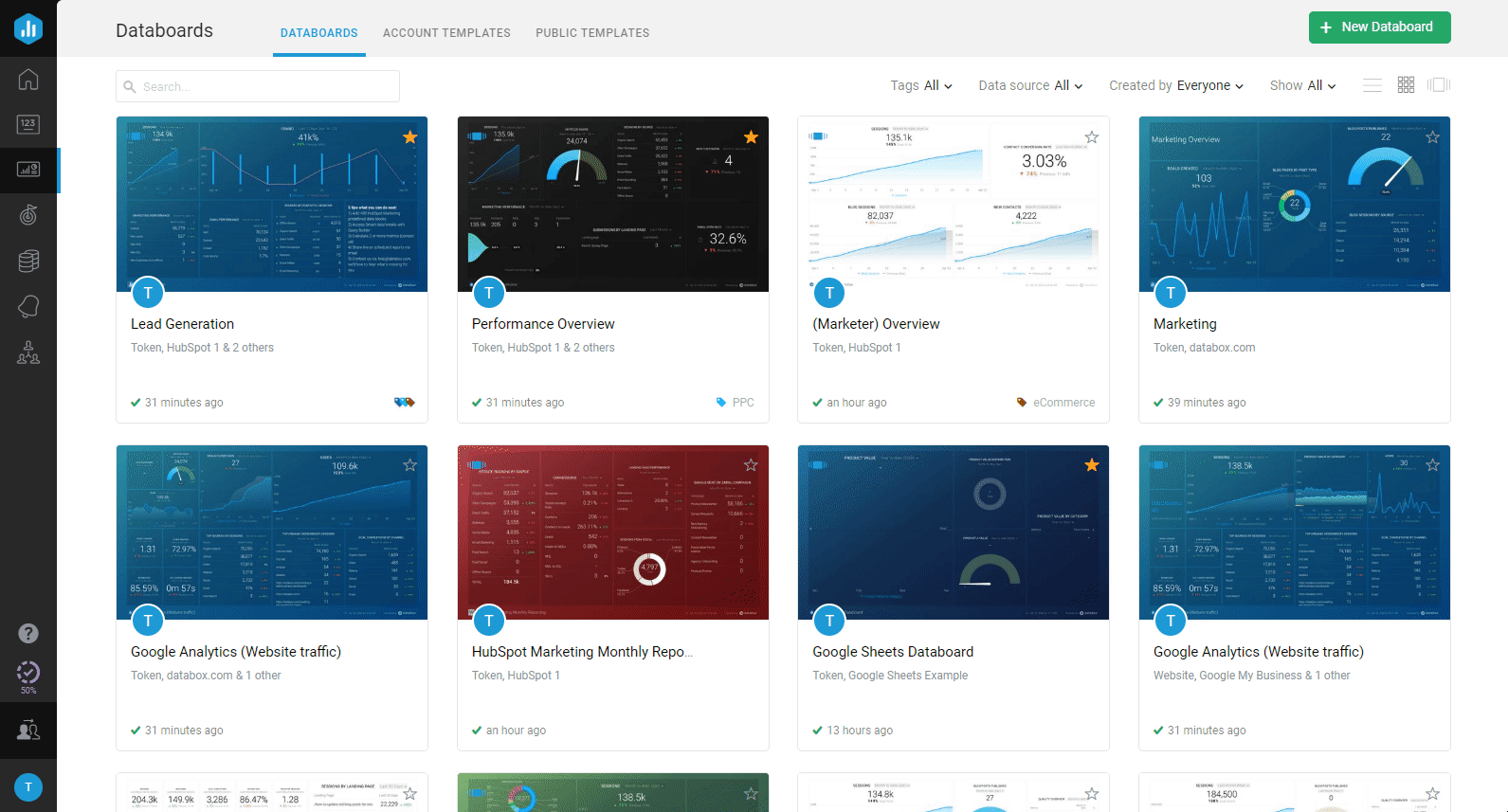Open the organization hierarchy sidebar icon
Image resolution: width=1508 pixels, height=812 pixels.
coord(28,352)
